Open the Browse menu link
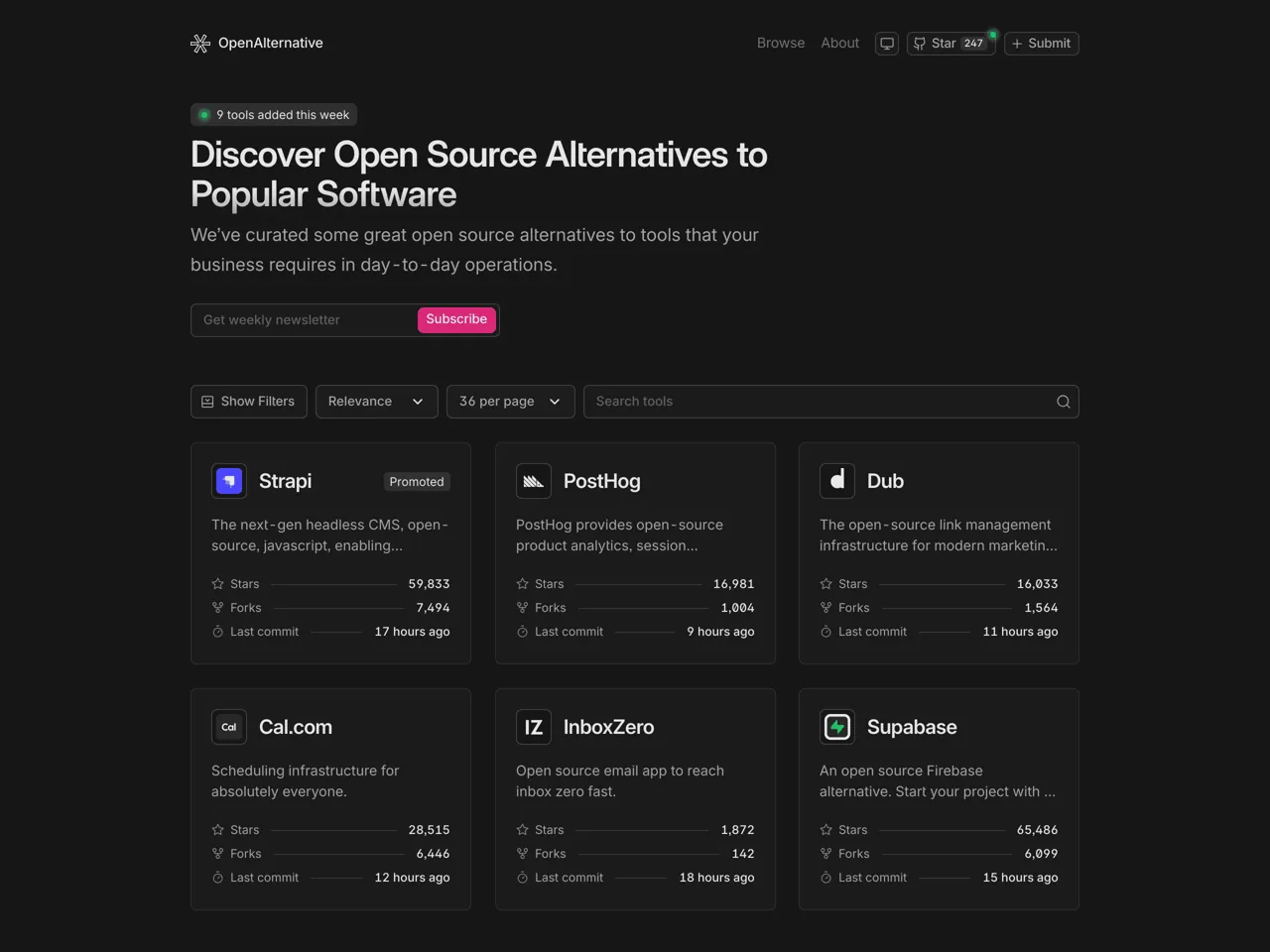The width and height of the screenshot is (1270, 952). 781,43
